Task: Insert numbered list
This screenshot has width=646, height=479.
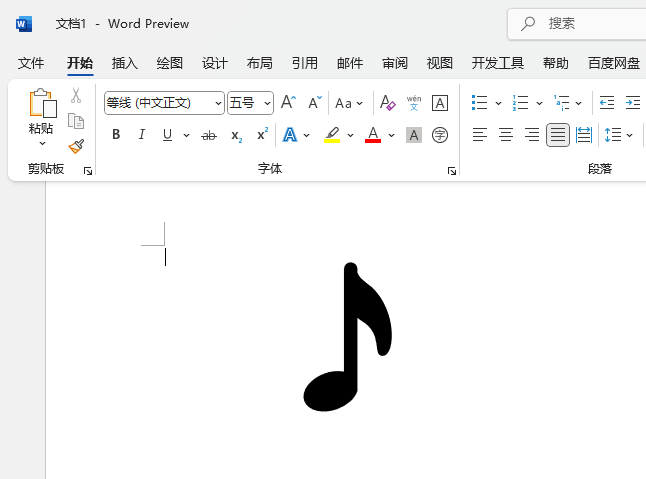Action: point(520,103)
